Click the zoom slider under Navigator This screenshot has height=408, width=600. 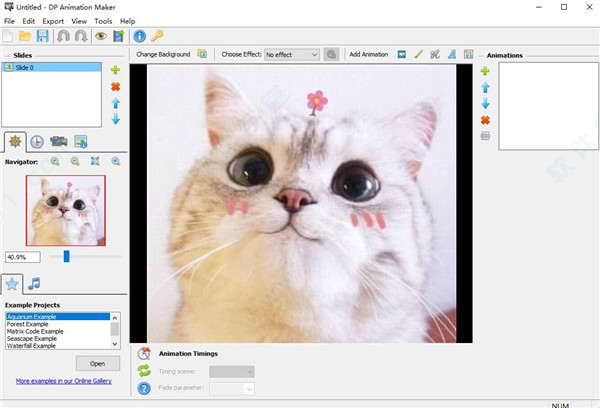[x=66, y=257]
